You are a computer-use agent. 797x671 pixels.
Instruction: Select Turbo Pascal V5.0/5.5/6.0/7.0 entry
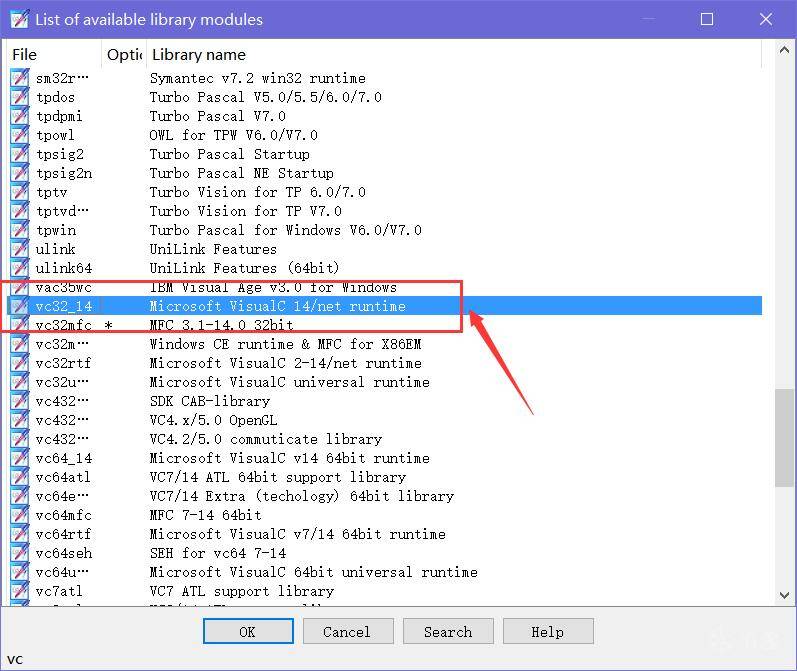[265, 97]
